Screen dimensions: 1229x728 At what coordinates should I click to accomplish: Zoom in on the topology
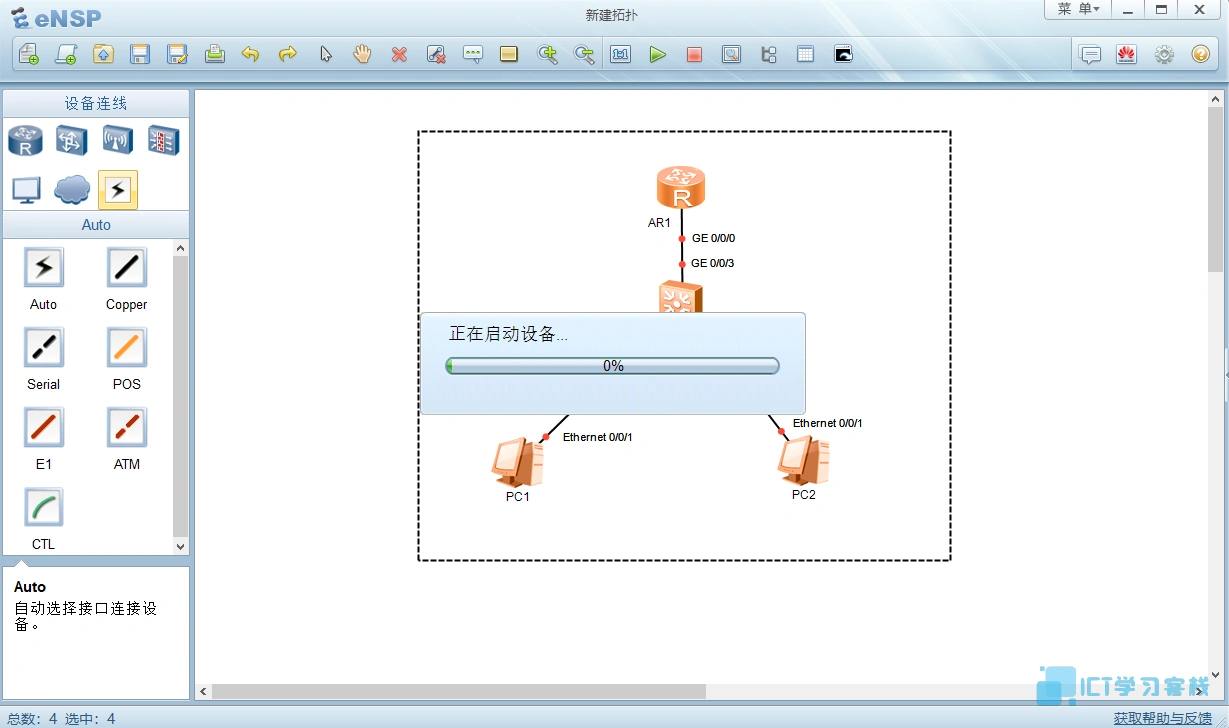point(547,54)
